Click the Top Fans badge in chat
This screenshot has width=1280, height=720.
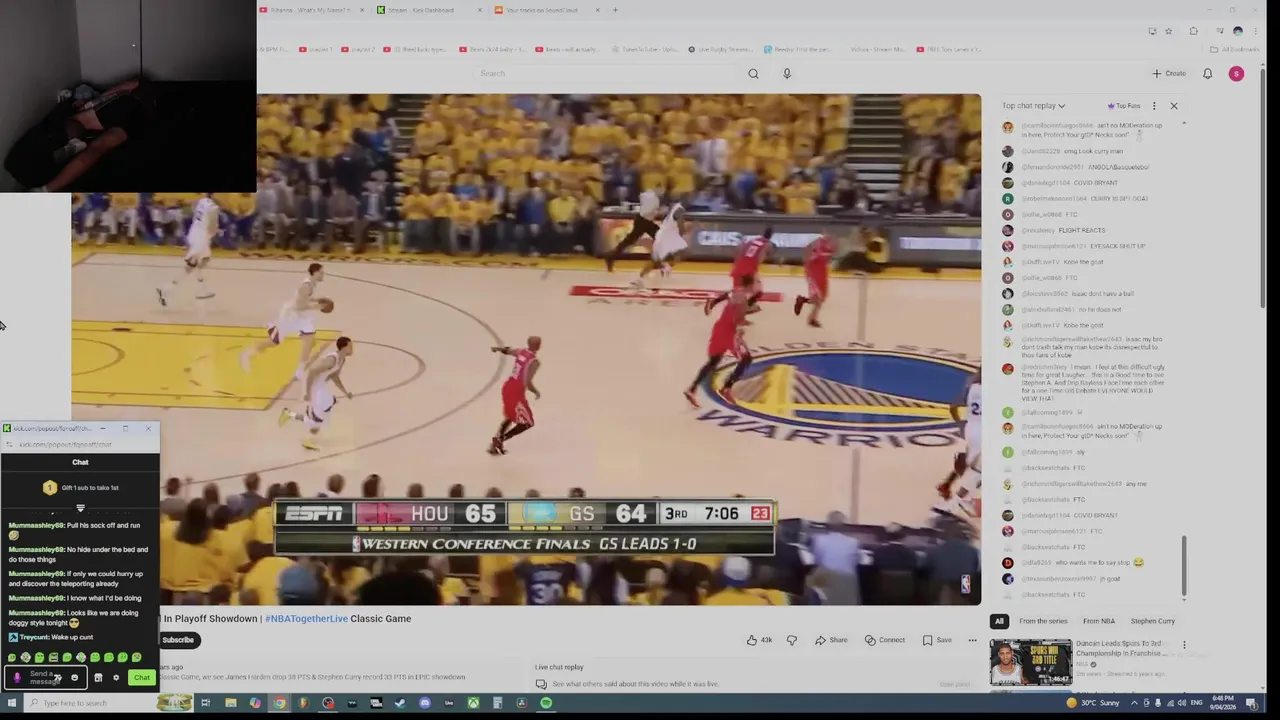tap(1124, 105)
